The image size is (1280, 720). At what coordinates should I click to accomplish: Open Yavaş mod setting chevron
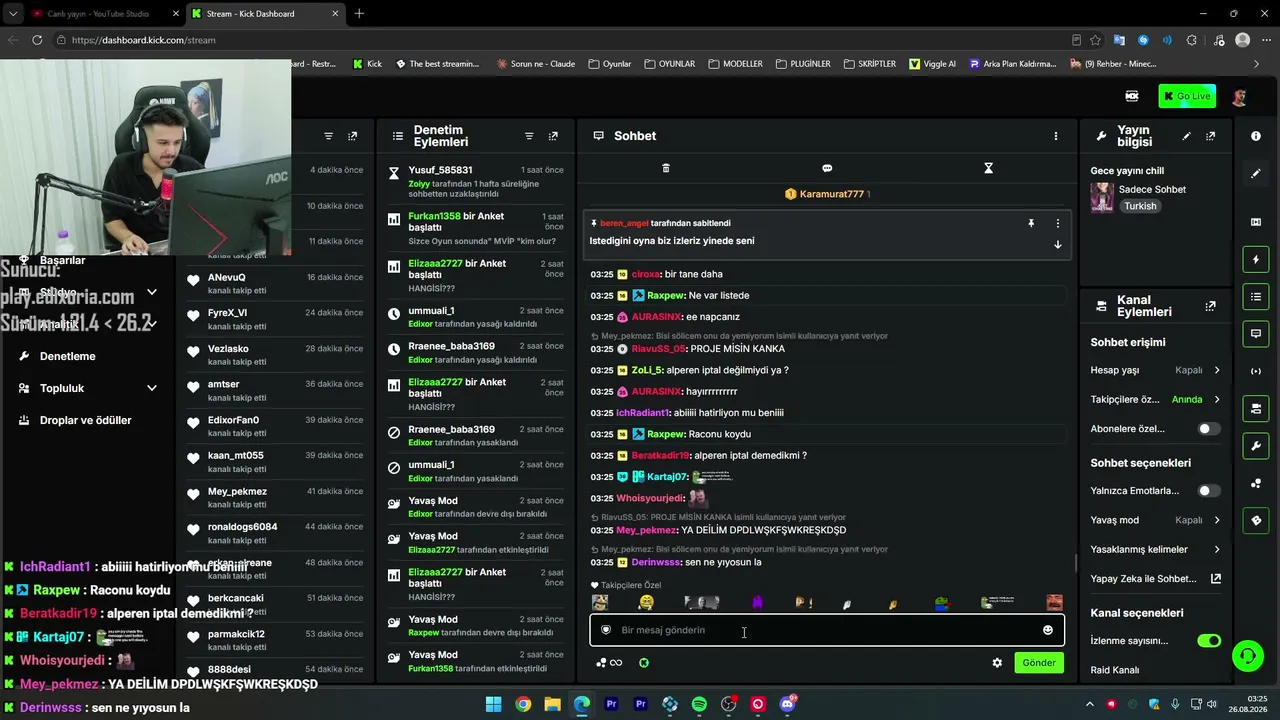click(1217, 520)
